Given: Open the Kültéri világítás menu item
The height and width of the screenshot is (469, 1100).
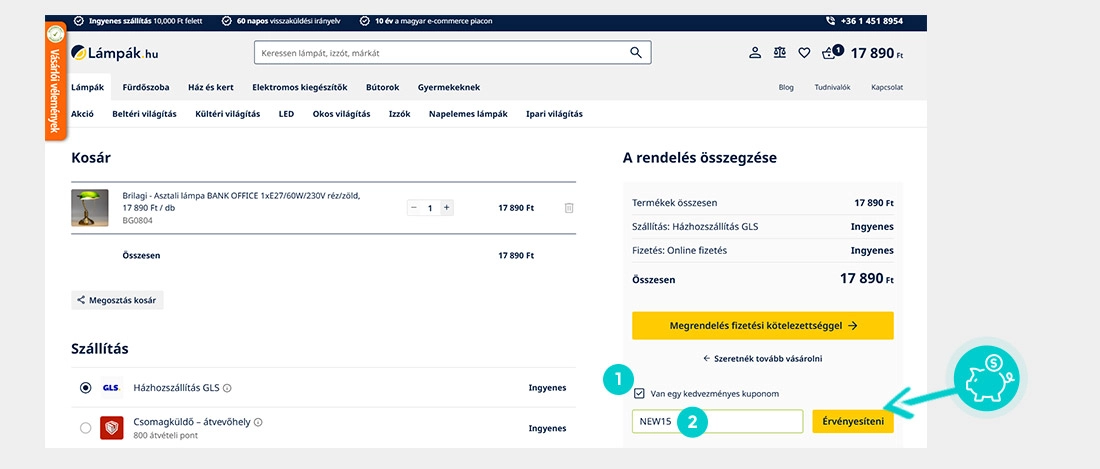Looking at the screenshot, I should click(x=227, y=114).
